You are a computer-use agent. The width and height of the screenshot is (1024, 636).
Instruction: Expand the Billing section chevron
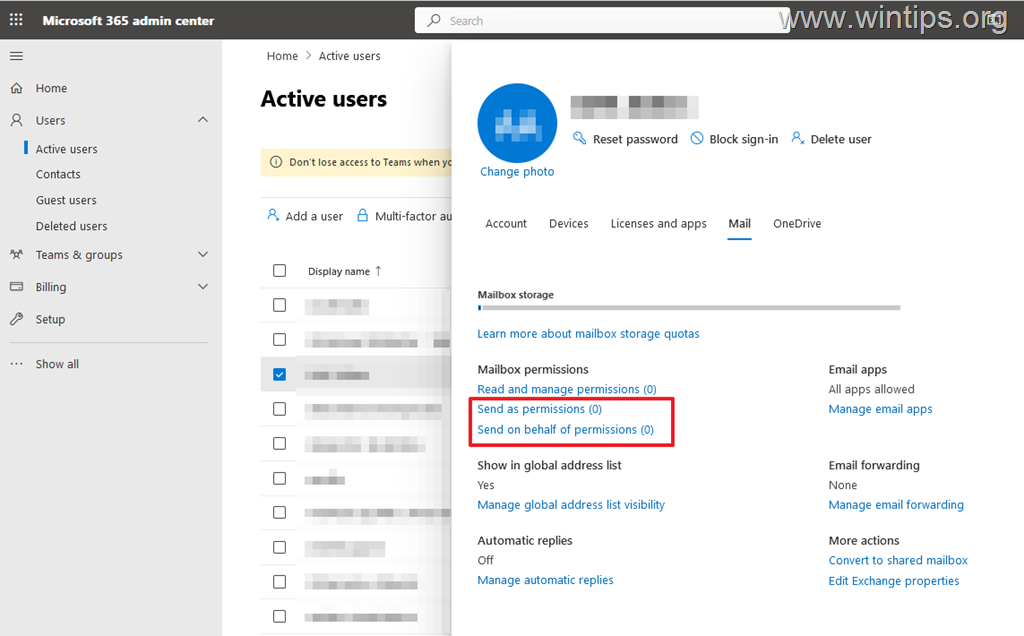point(203,286)
